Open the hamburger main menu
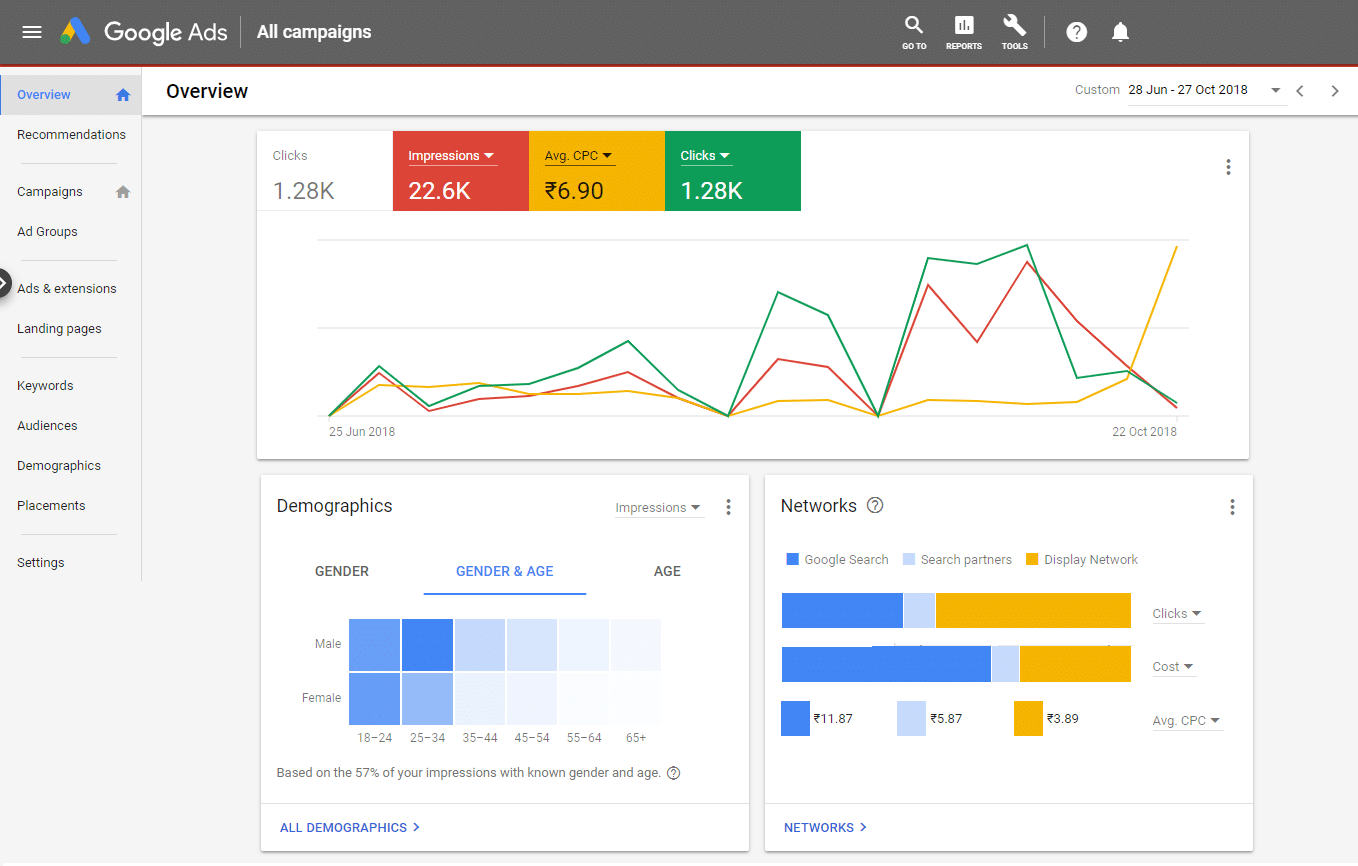 click(32, 31)
